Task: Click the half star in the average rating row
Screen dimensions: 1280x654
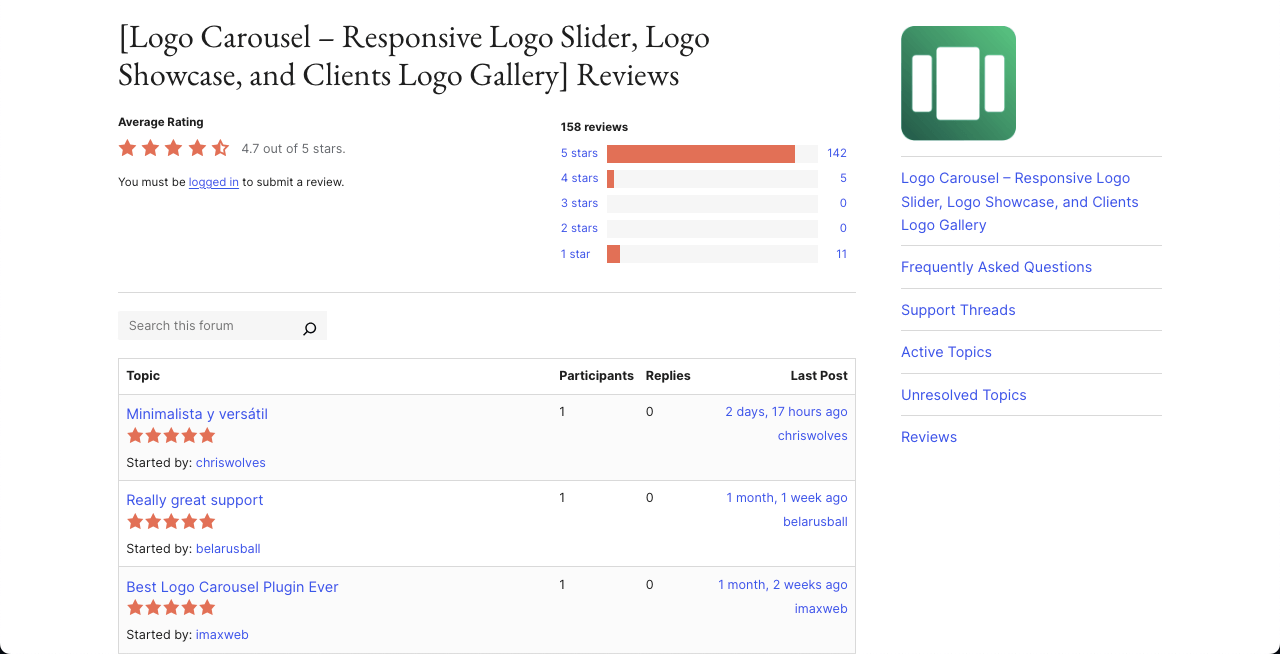Action: pyautogui.click(x=220, y=147)
